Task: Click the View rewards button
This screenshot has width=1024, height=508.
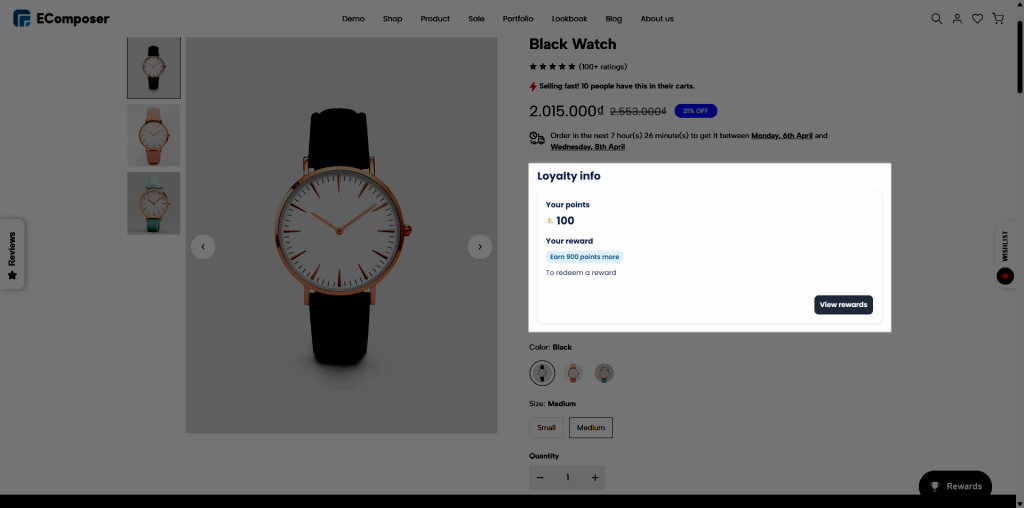Action: [843, 304]
